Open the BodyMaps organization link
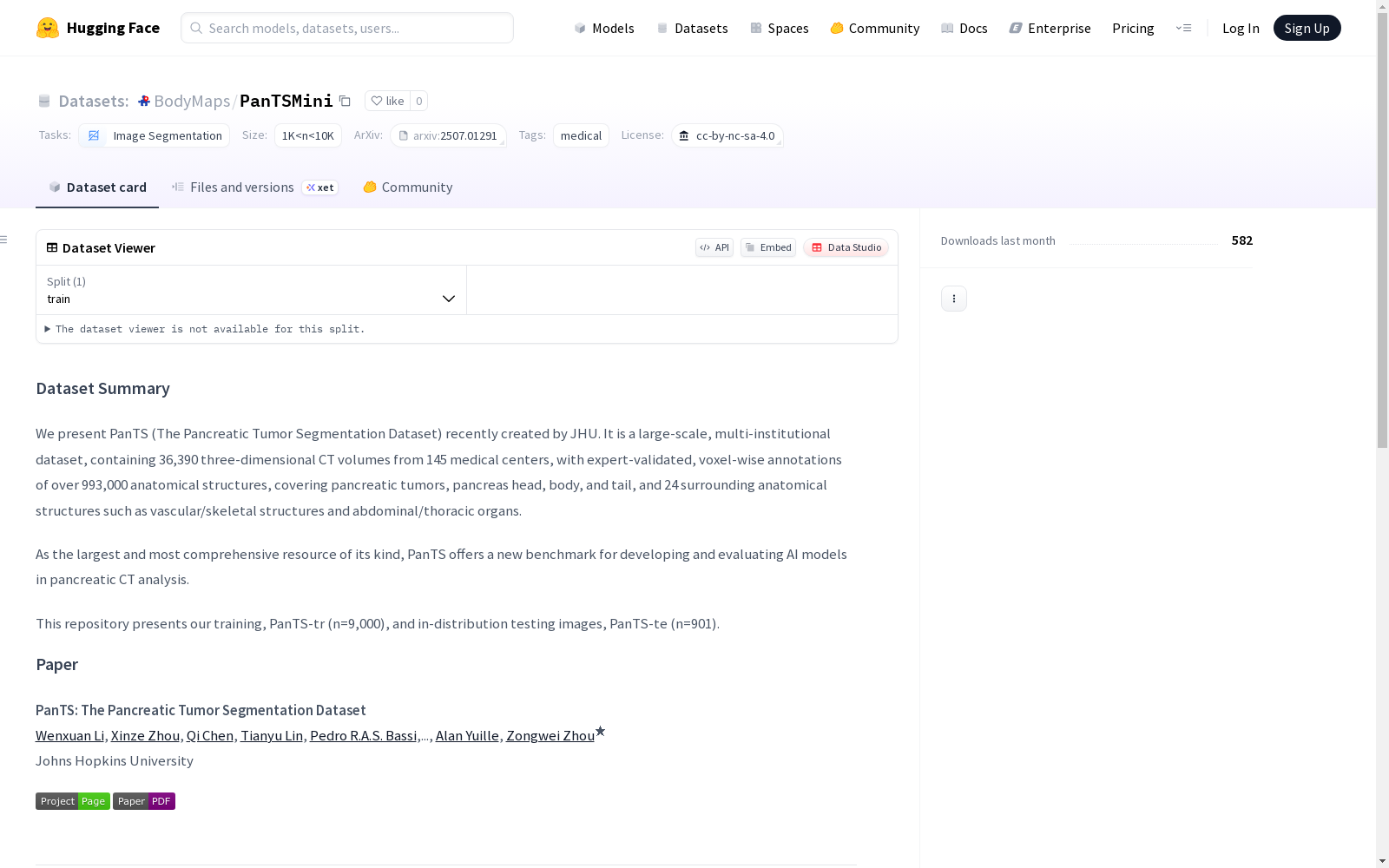Viewport: 1389px width, 868px height. tap(192, 101)
